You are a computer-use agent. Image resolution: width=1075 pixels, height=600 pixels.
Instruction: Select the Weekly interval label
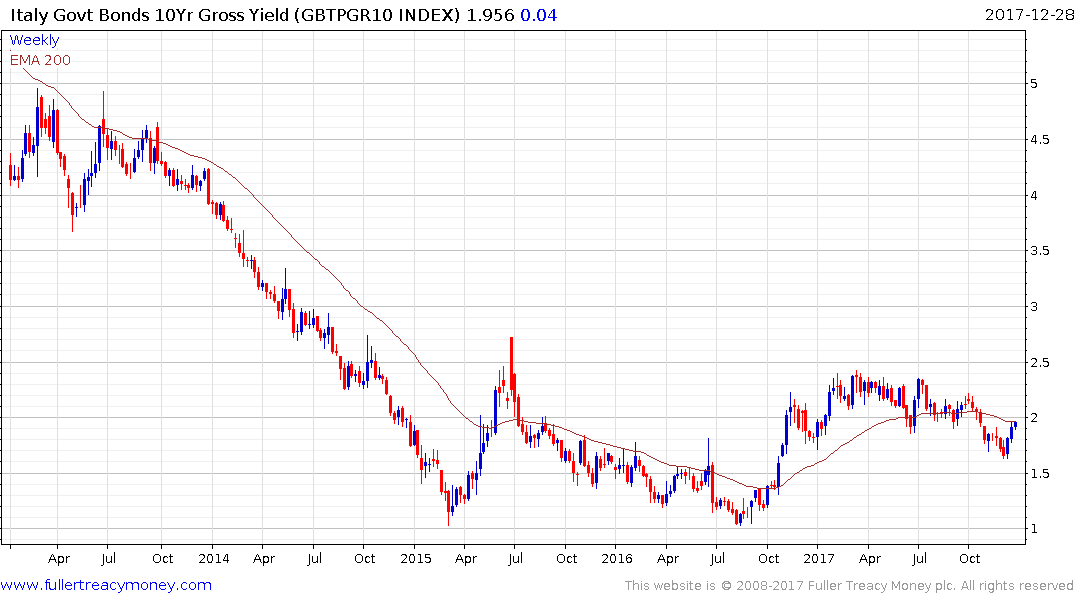point(34,40)
